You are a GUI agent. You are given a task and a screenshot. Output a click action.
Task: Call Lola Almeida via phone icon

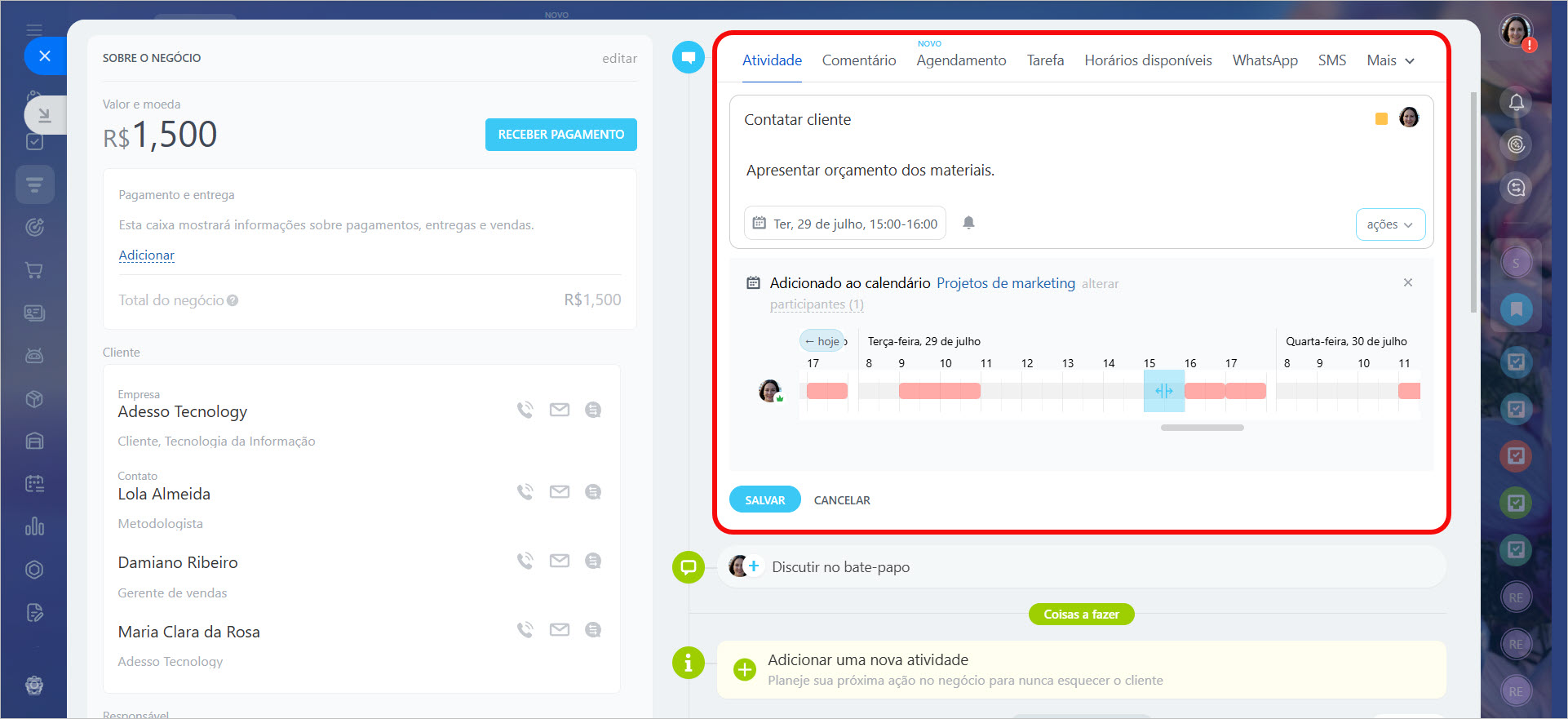(x=525, y=491)
